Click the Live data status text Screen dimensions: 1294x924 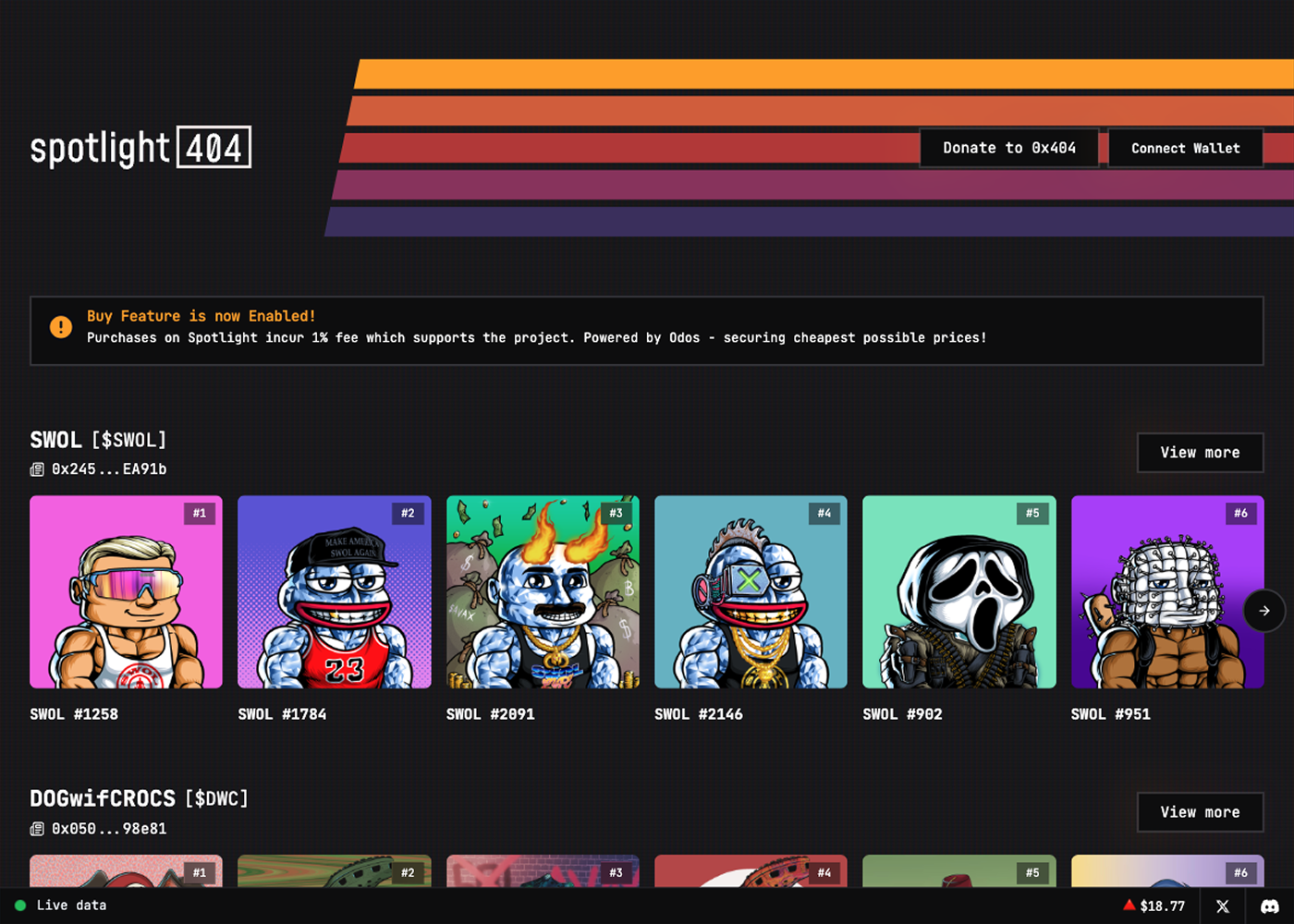(71, 906)
